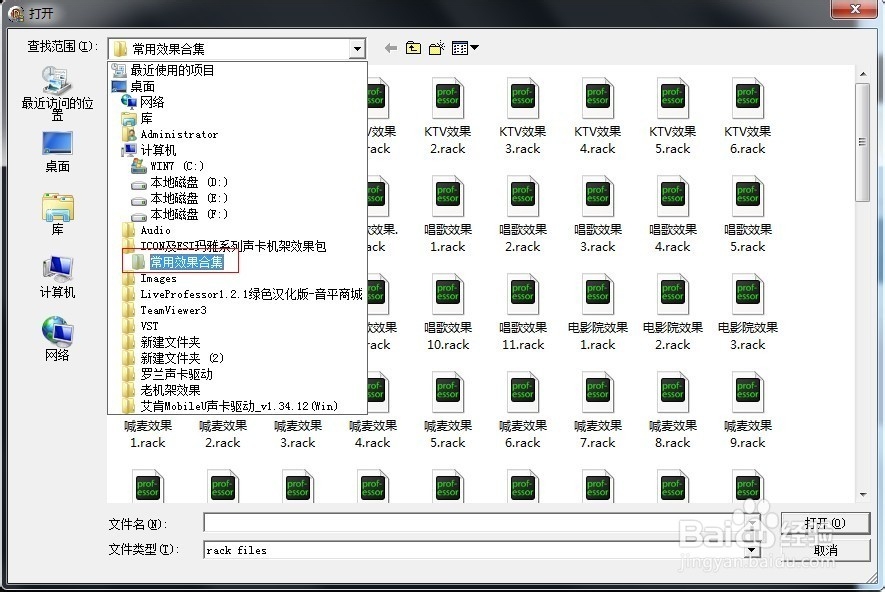
Task: Create a new folder
Action: [436, 47]
